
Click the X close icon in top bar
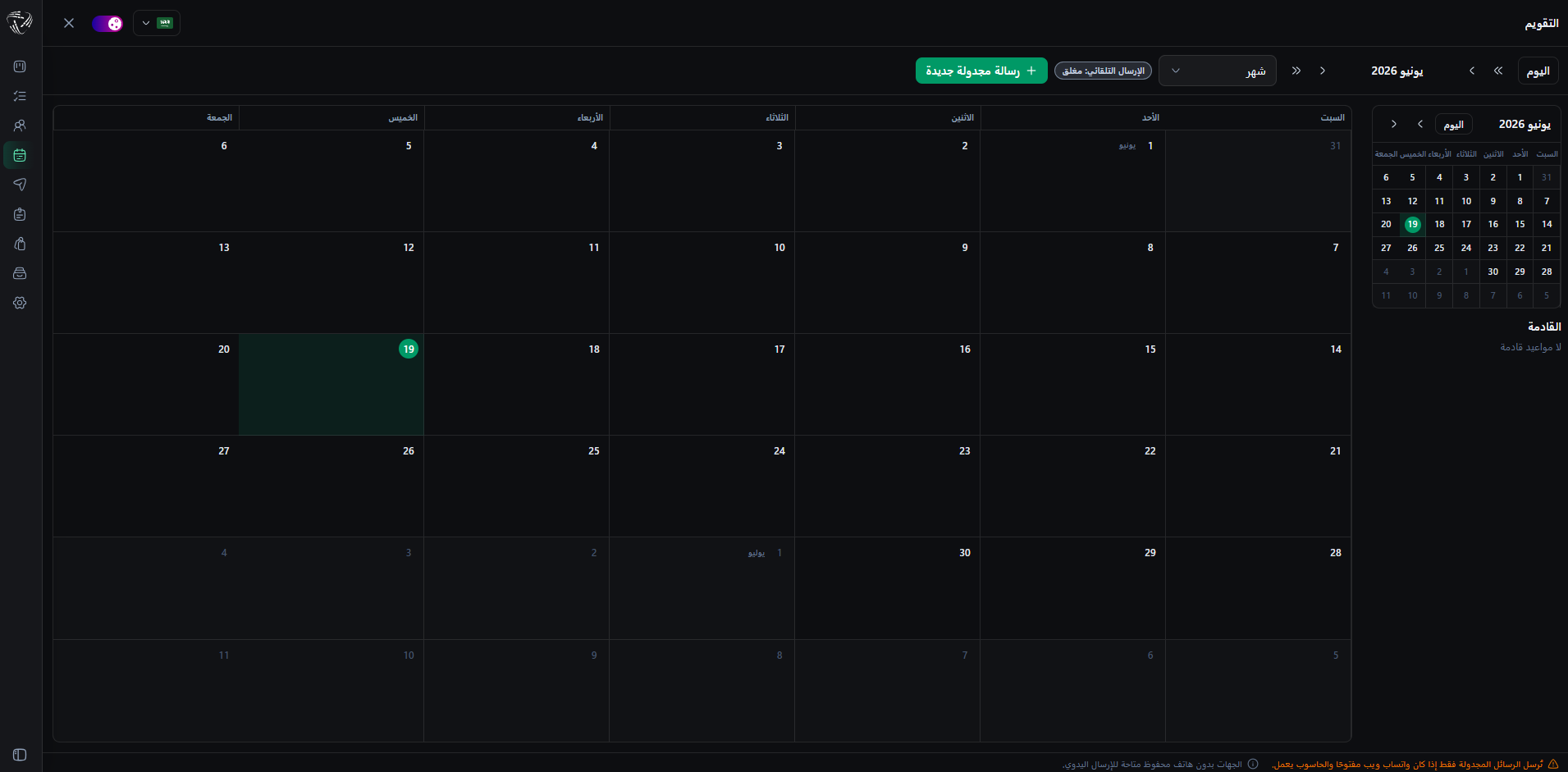69,23
